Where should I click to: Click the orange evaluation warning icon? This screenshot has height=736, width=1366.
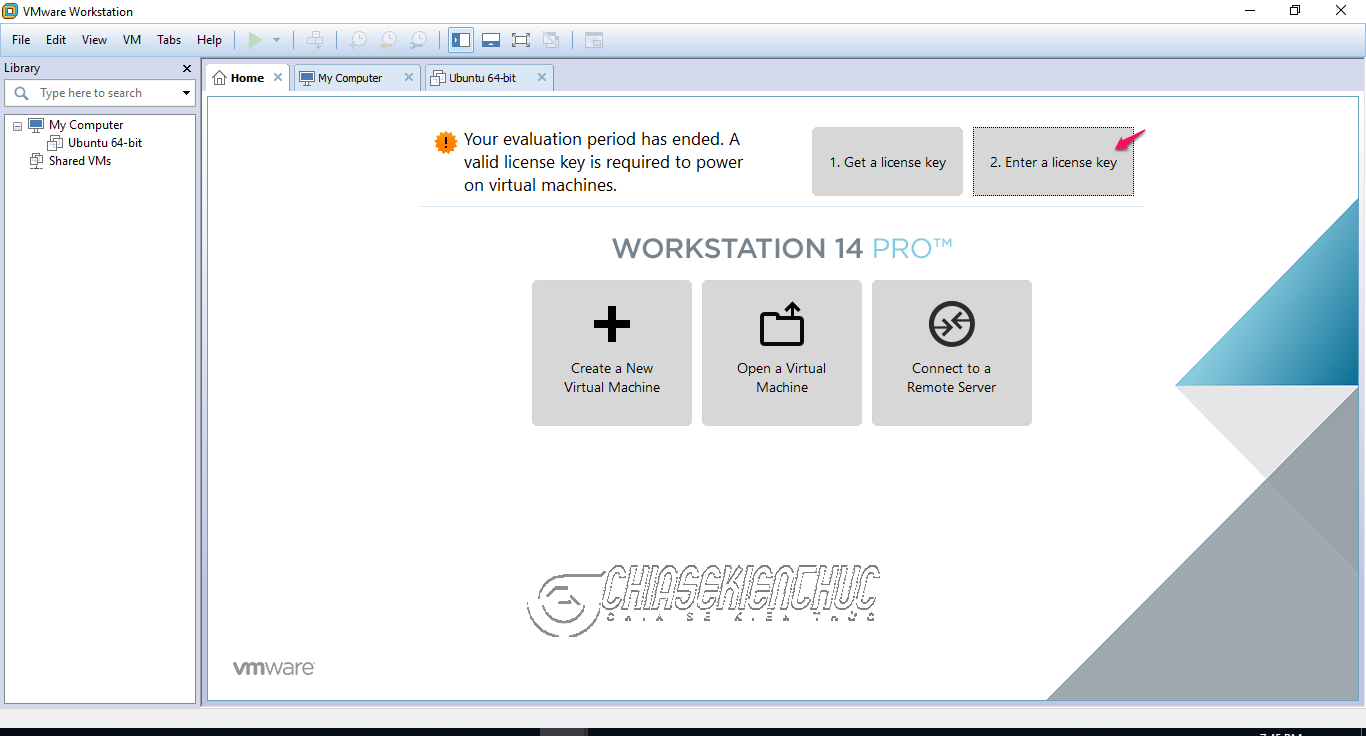click(x=446, y=143)
